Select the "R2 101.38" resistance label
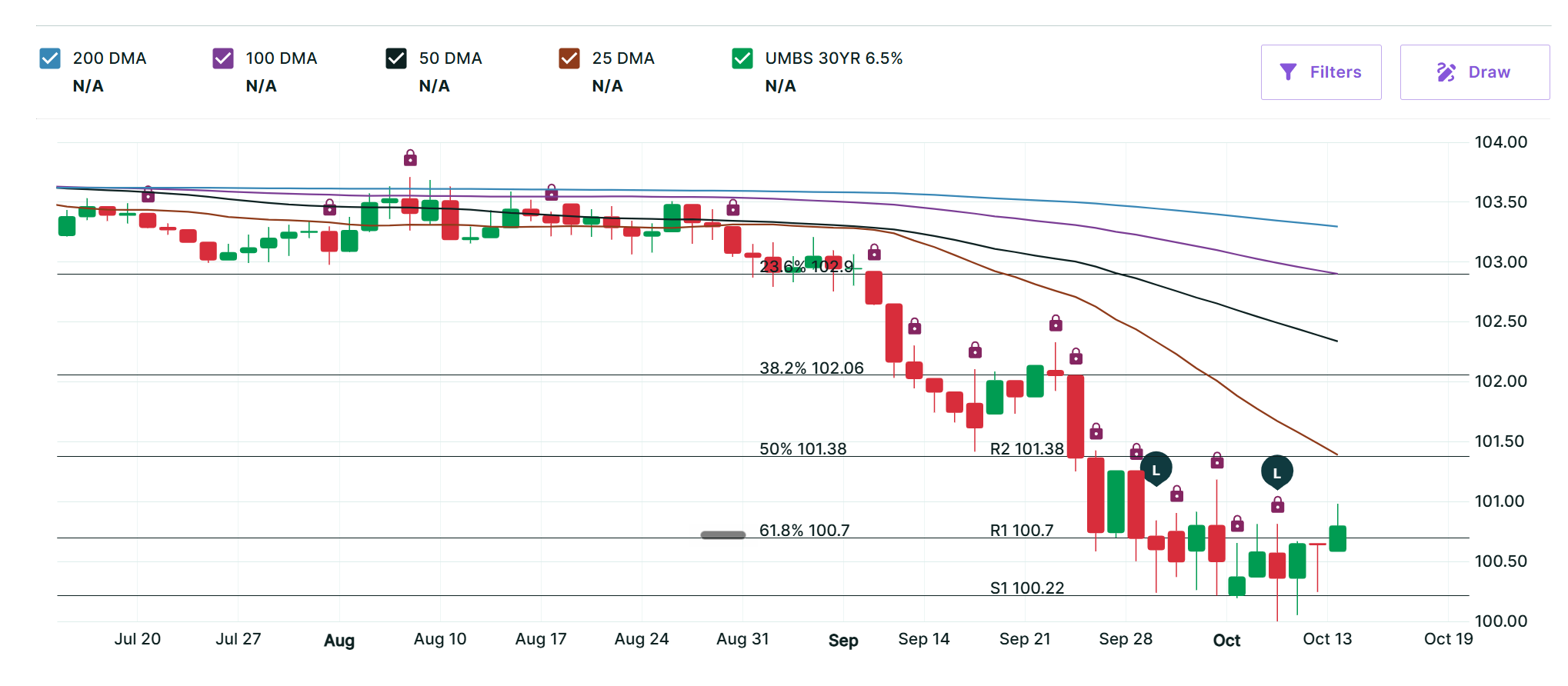1568x686 pixels. pos(1027,448)
